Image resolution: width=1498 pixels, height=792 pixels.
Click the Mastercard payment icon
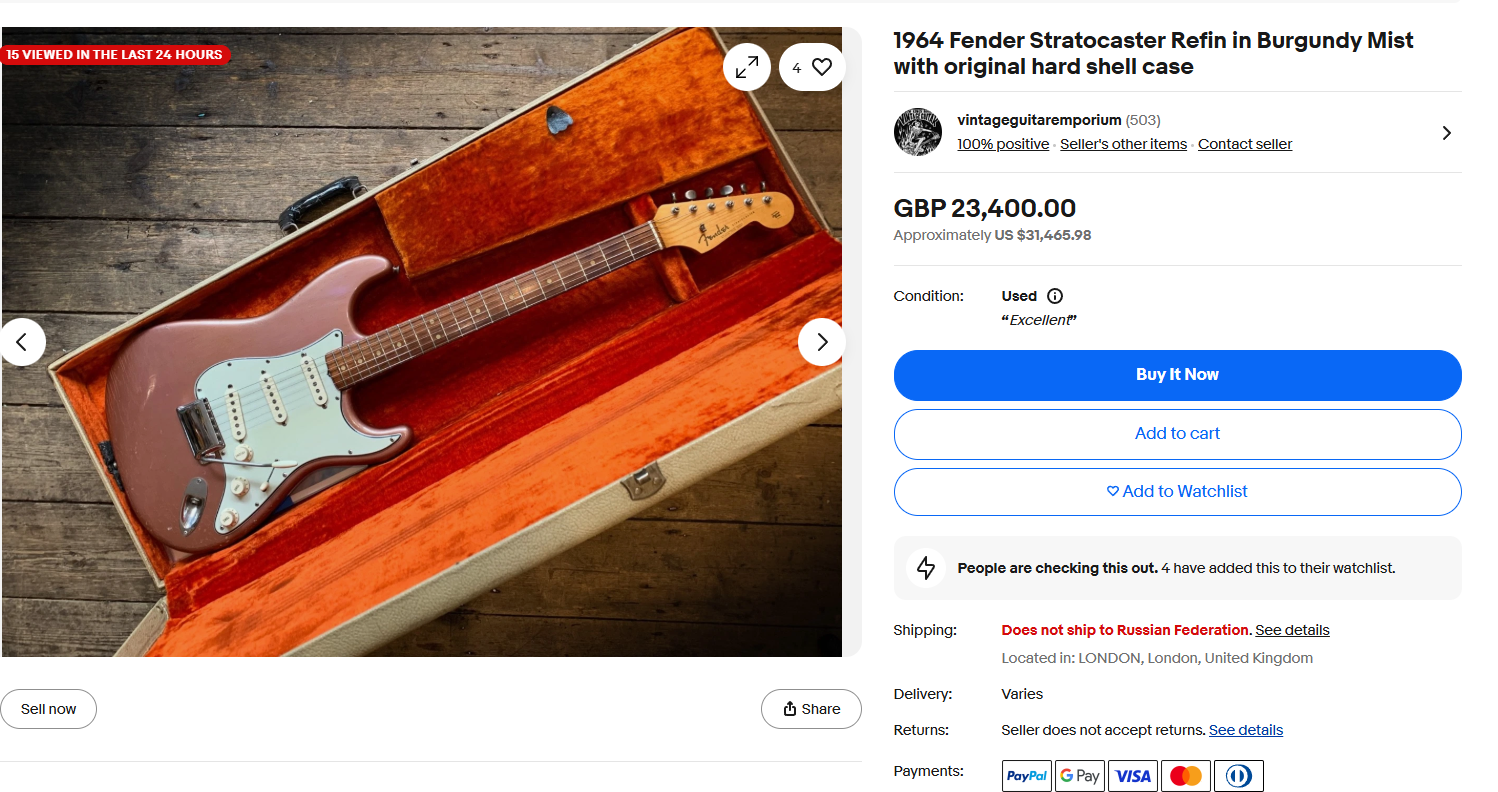coord(1185,776)
